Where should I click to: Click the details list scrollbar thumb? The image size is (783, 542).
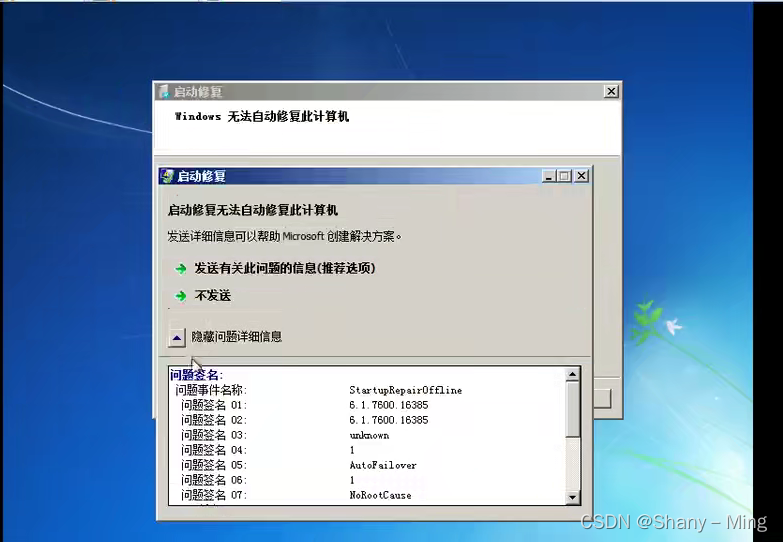(572, 409)
